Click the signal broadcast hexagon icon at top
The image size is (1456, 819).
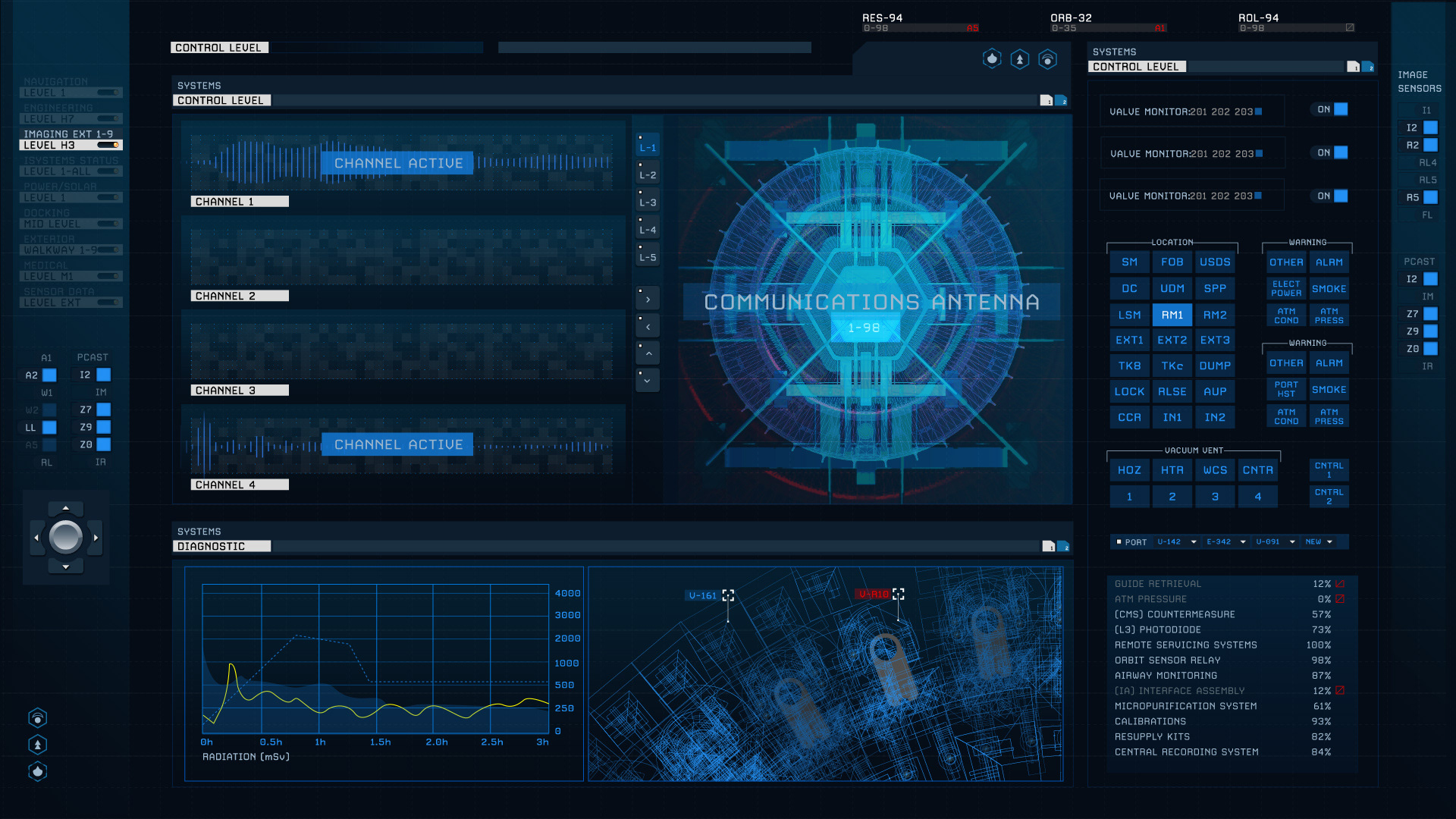(x=1047, y=59)
